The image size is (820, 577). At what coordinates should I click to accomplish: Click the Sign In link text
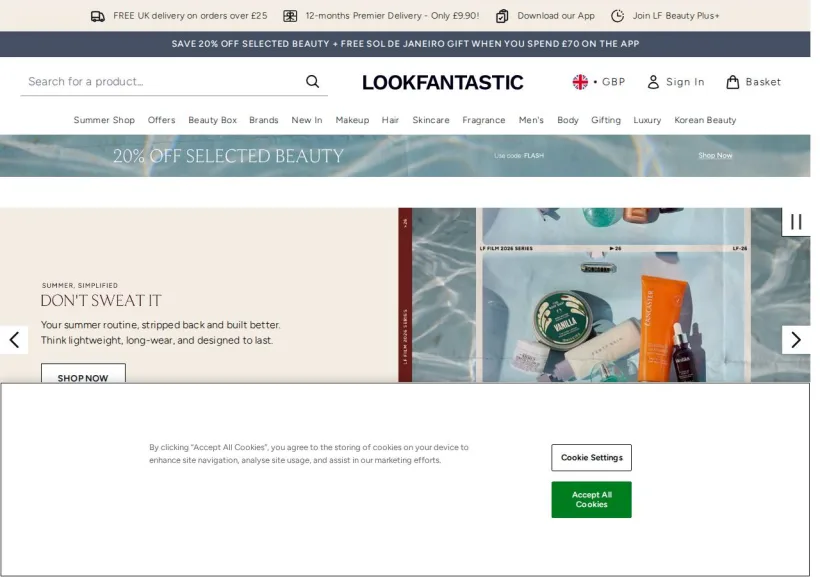pos(685,82)
